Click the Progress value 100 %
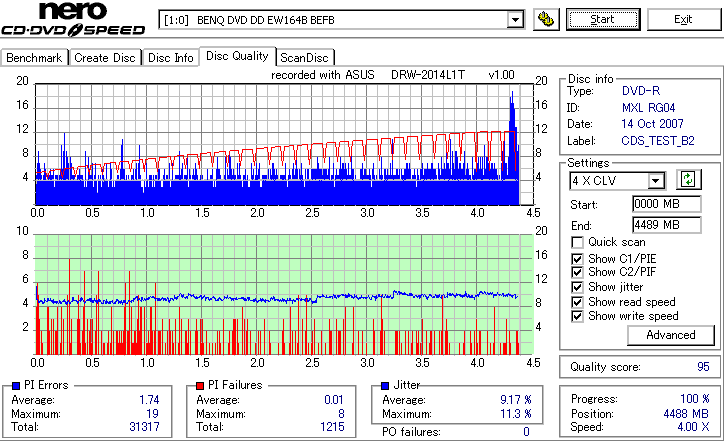This screenshot has height=441, width=724. point(694,399)
